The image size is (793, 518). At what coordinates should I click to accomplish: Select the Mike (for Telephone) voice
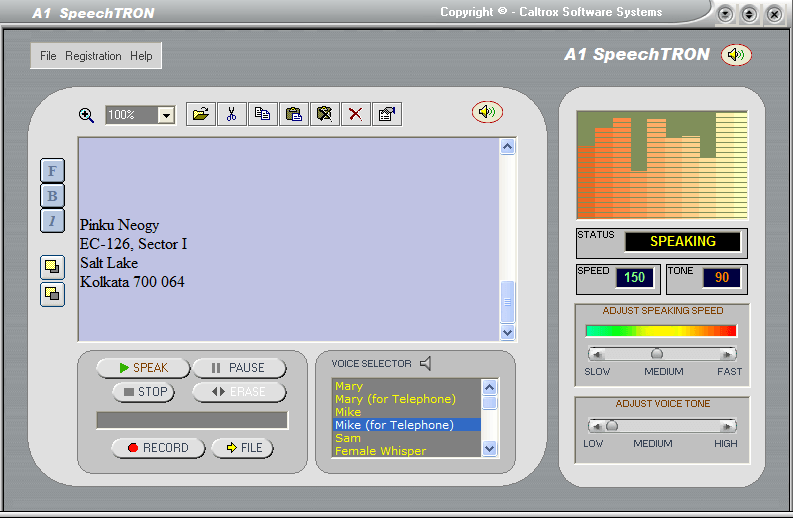tap(406, 425)
